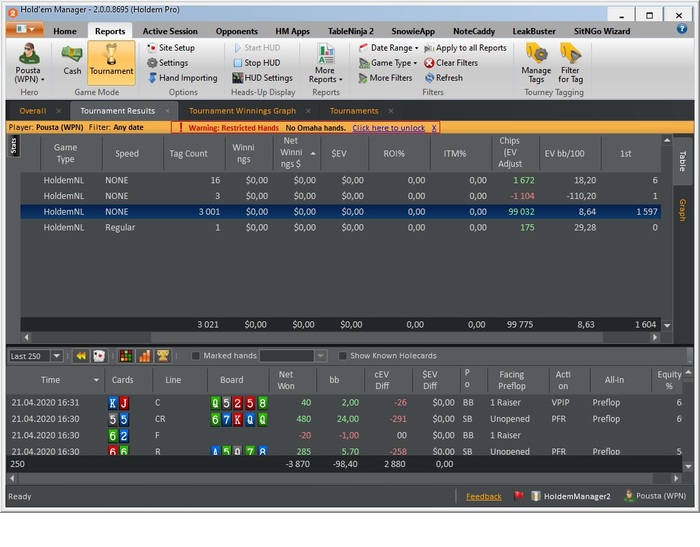The image size is (700, 547).
Task: Expand the Stats side panel
Action: 13,146
